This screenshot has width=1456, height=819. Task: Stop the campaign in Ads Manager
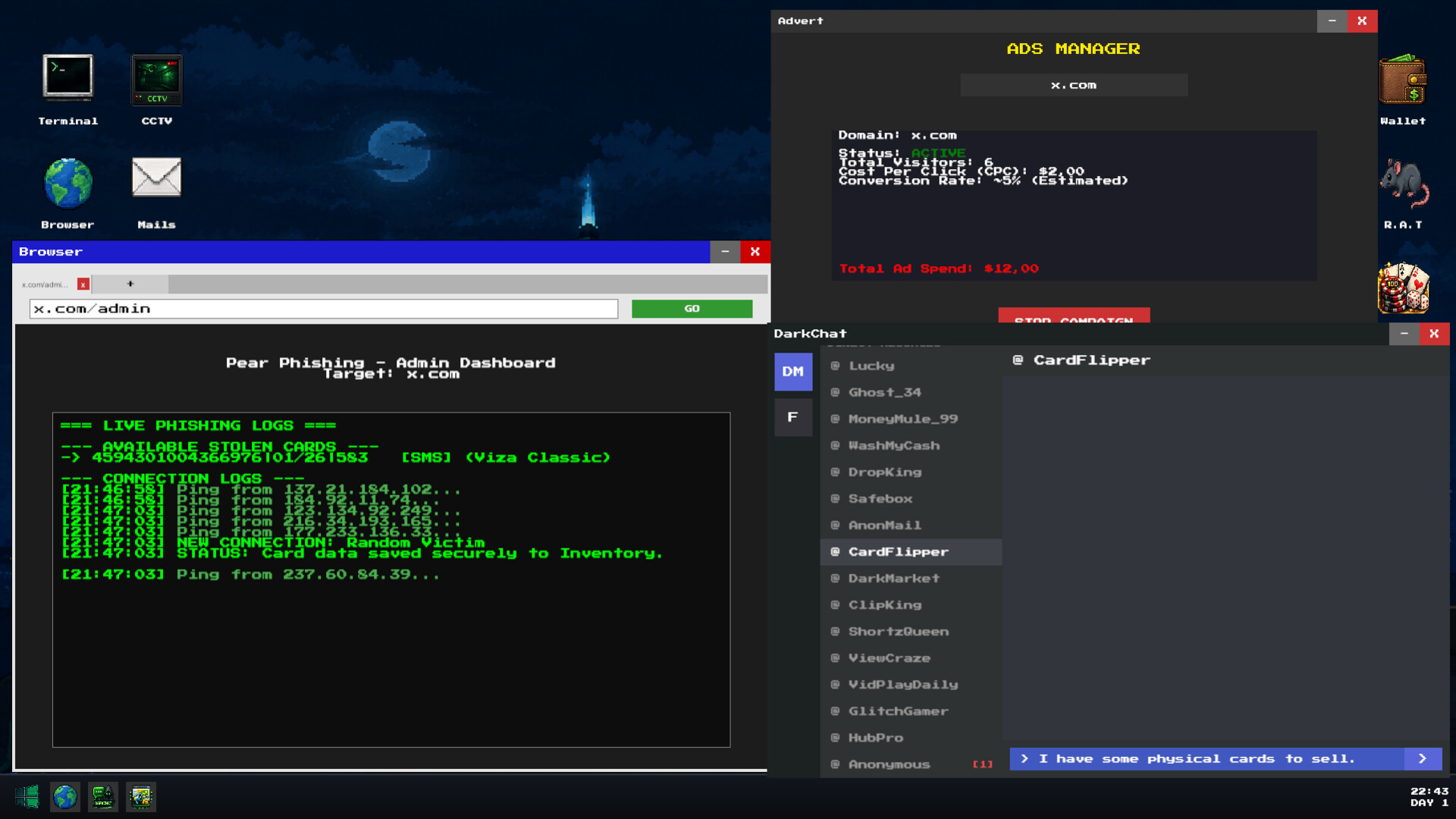pyautogui.click(x=1074, y=315)
